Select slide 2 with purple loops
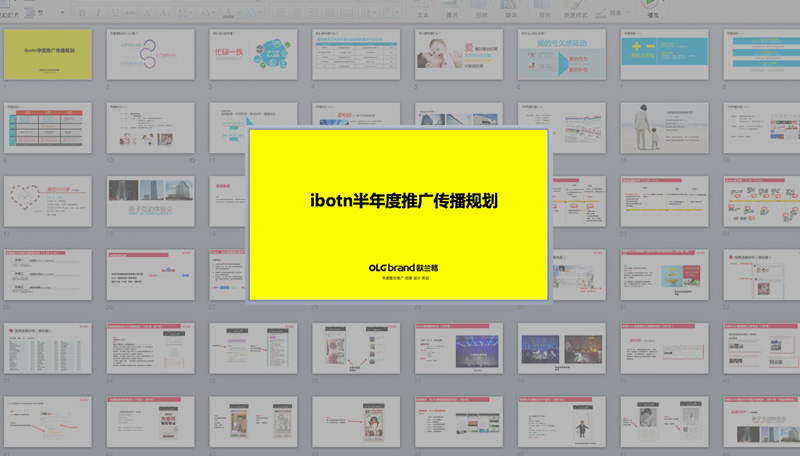800x456 pixels. click(x=151, y=54)
